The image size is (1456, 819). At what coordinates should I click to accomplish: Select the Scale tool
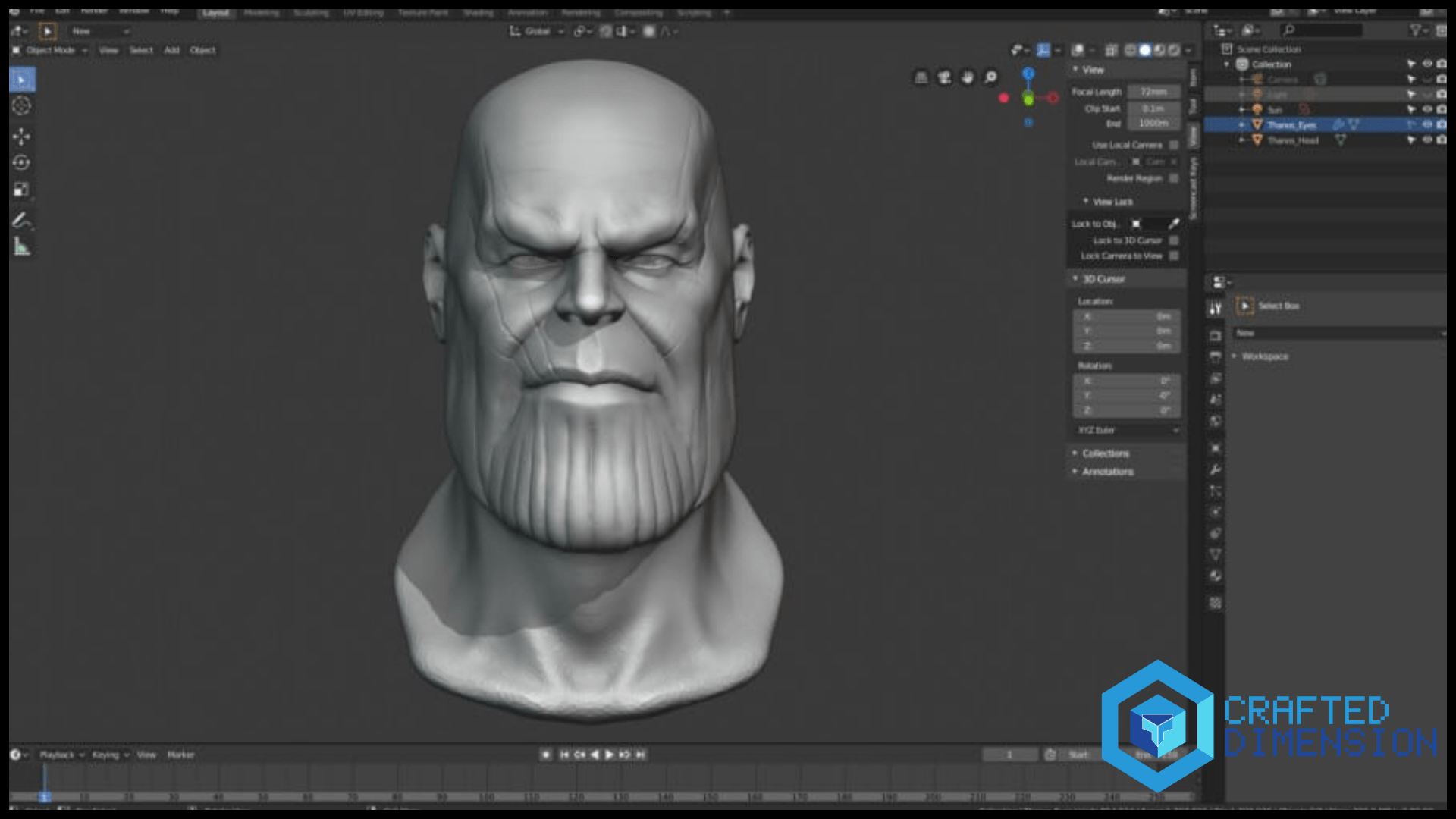tap(22, 190)
